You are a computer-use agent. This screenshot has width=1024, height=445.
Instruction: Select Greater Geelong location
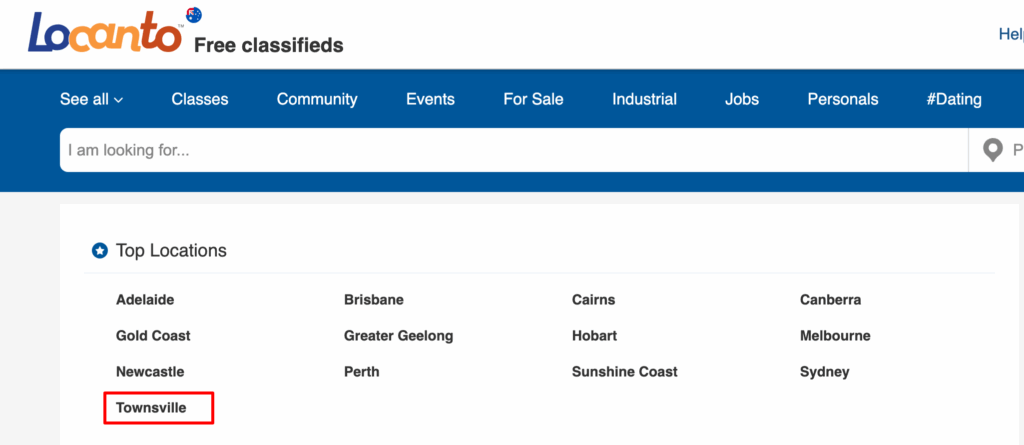pyautogui.click(x=398, y=336)
